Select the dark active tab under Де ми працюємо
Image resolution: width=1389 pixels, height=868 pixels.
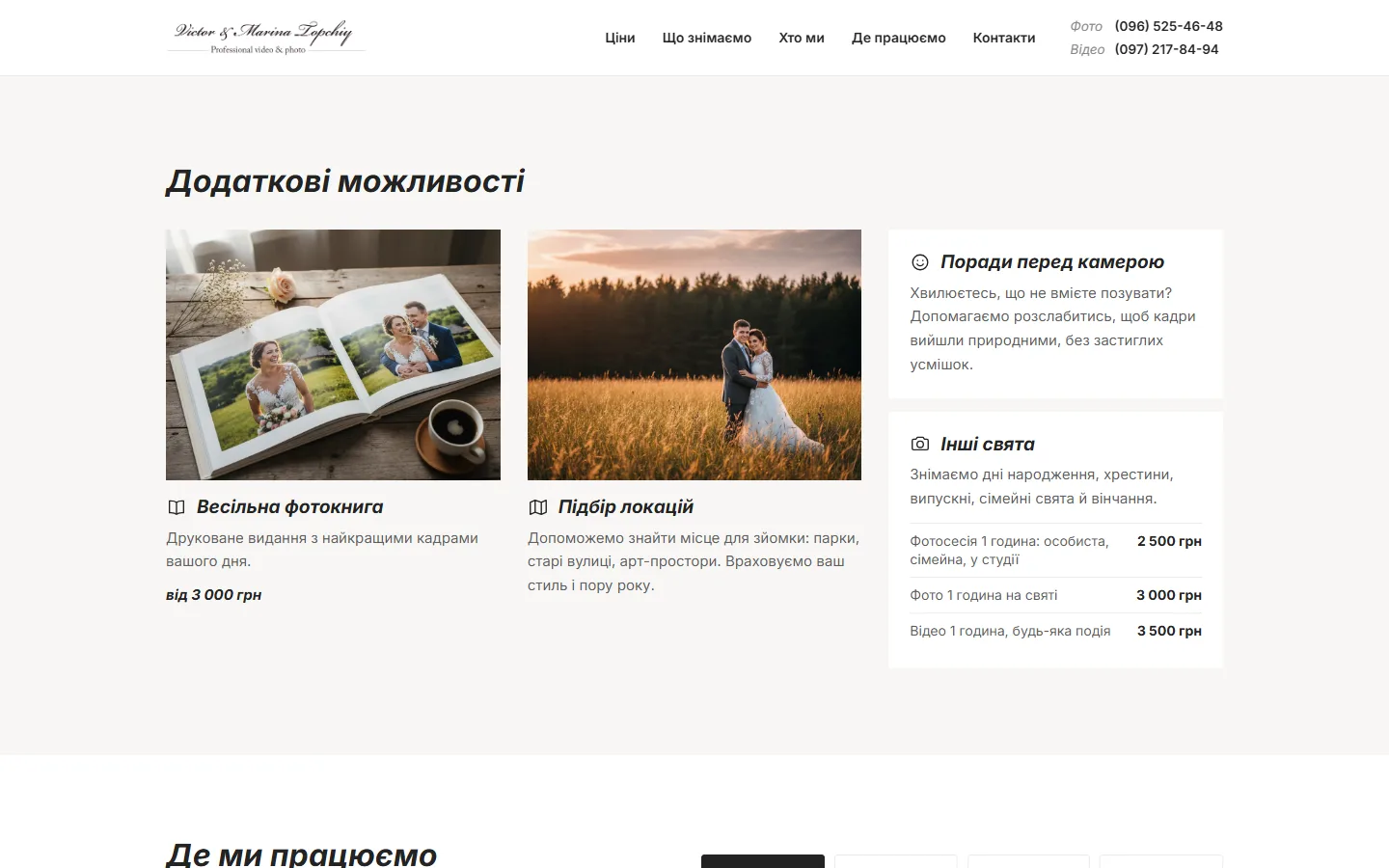click(763, 861)
